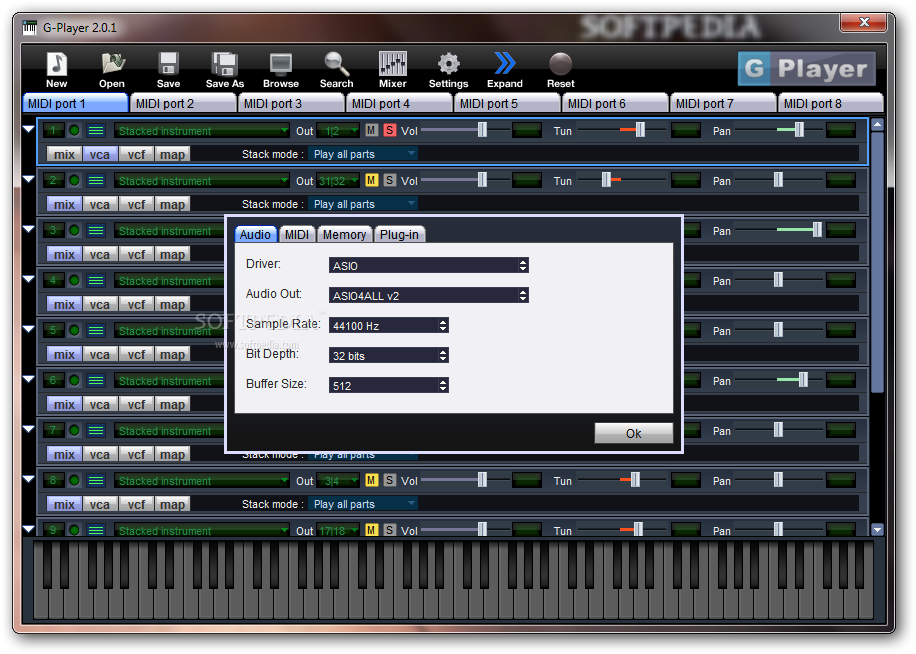
Task: Click the vca button on channel 6
Action: coord(100,404)
